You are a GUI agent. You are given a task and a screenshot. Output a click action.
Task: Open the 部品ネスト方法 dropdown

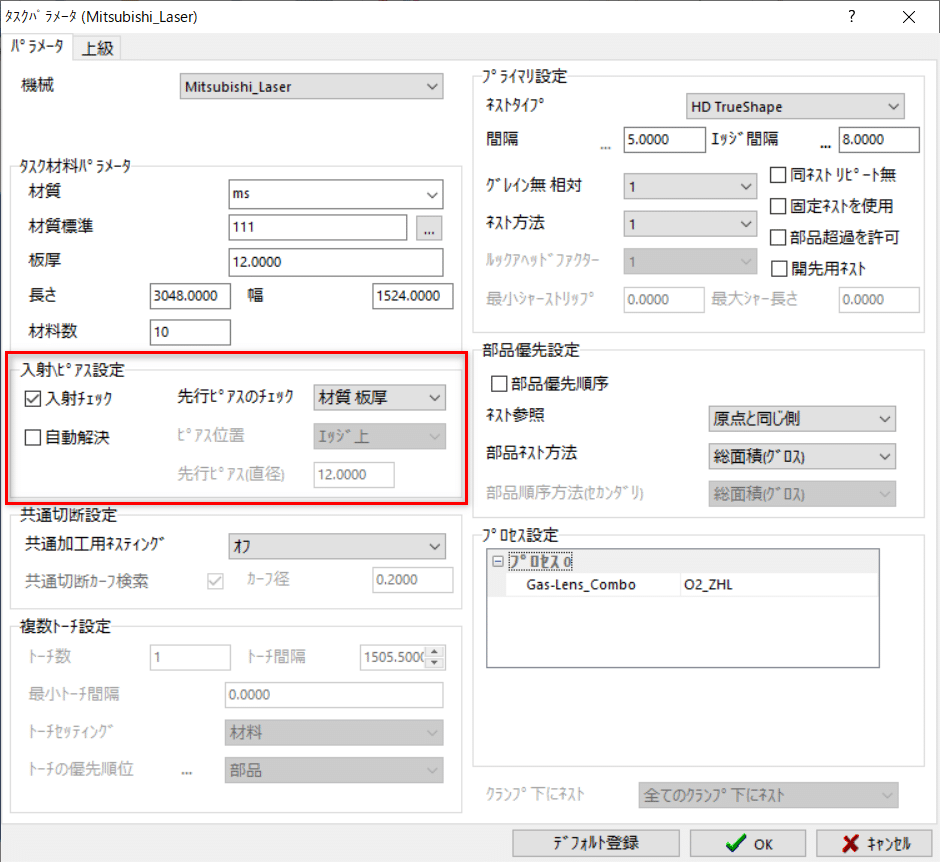click(802, 457)
